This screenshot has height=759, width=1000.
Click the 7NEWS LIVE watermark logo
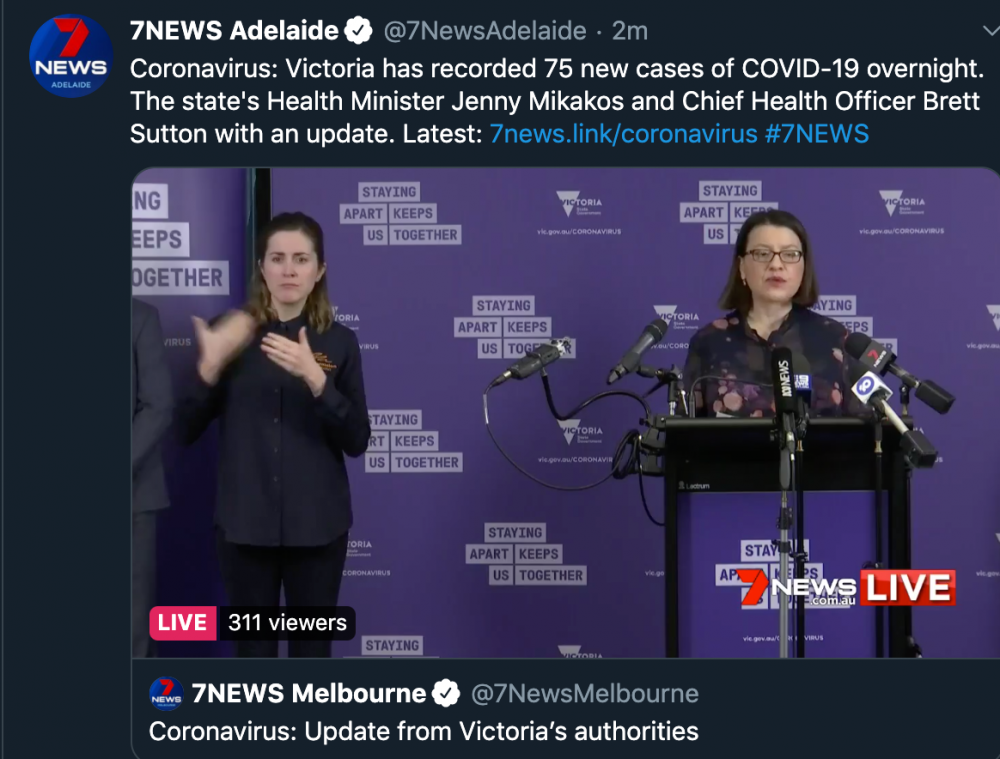847,587
